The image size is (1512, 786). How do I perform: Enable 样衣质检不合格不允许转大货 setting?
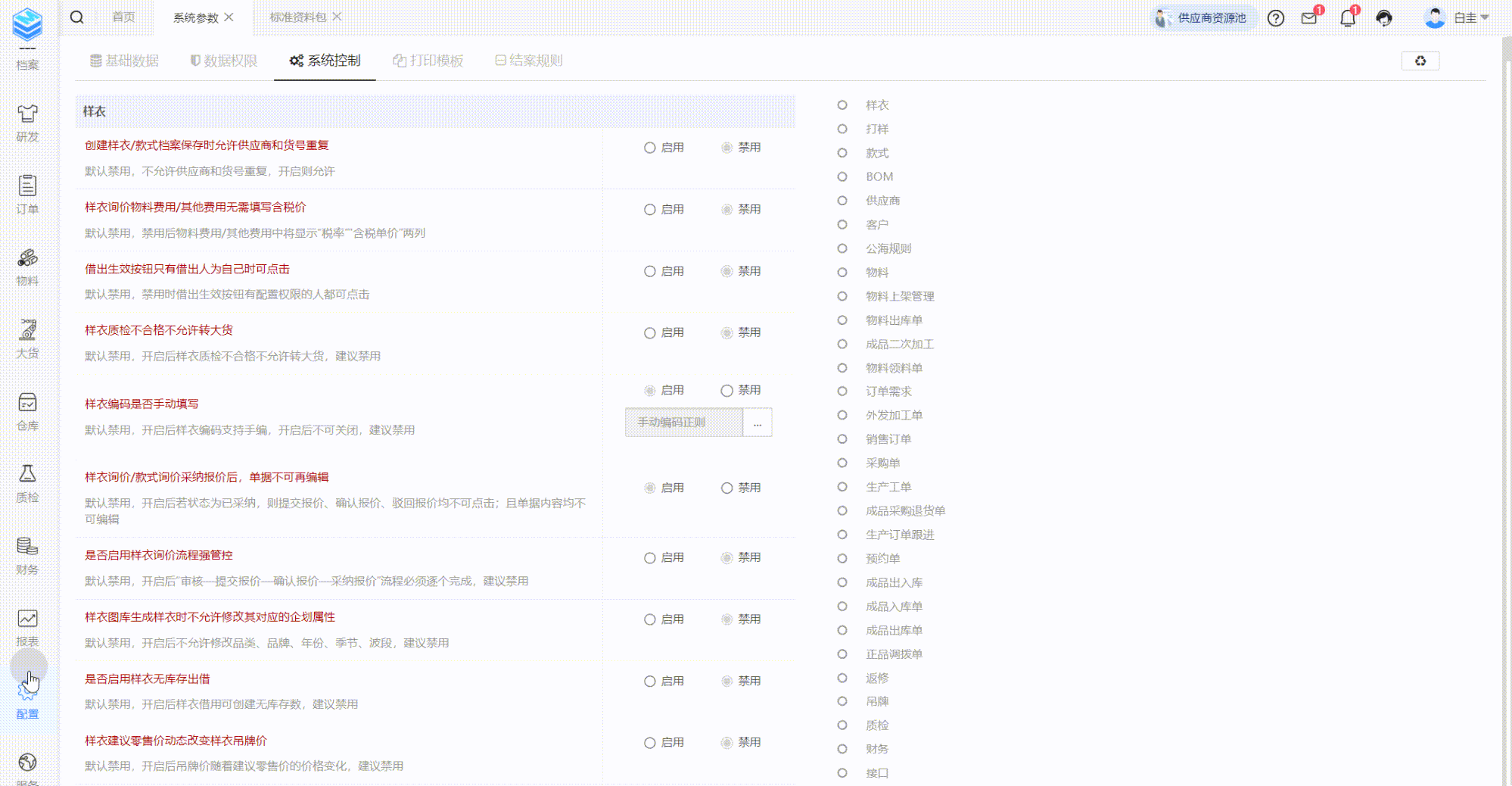650,333
